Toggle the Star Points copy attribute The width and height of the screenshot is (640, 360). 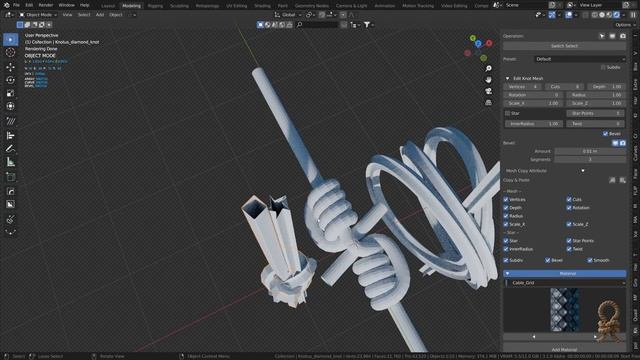pyautogui.click(x=569, y=241)
